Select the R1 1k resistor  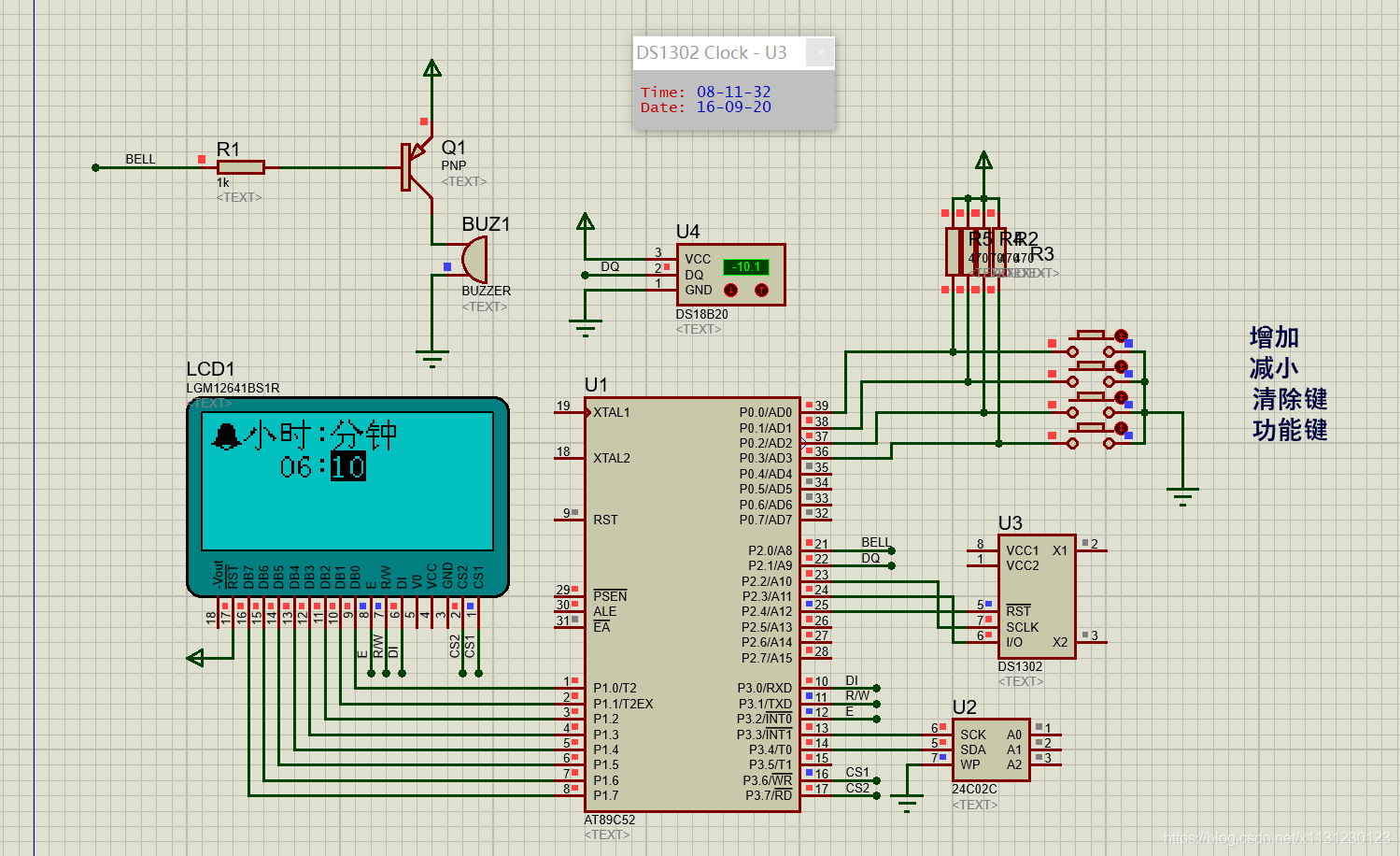241,167
